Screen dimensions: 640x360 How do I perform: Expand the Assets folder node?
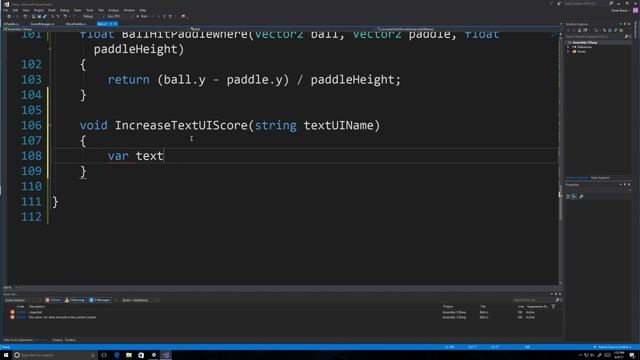[568, 51]
